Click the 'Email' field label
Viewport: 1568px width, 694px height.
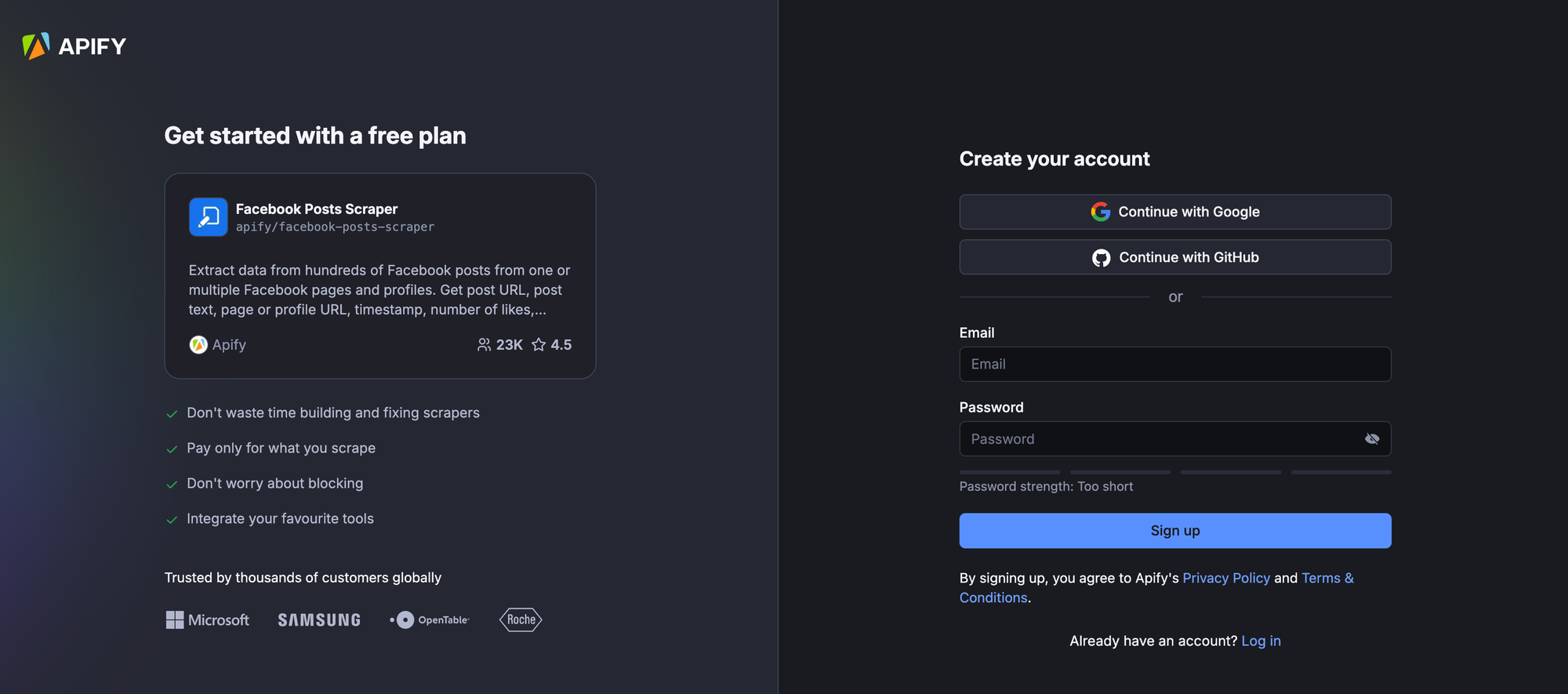point(977,332)
